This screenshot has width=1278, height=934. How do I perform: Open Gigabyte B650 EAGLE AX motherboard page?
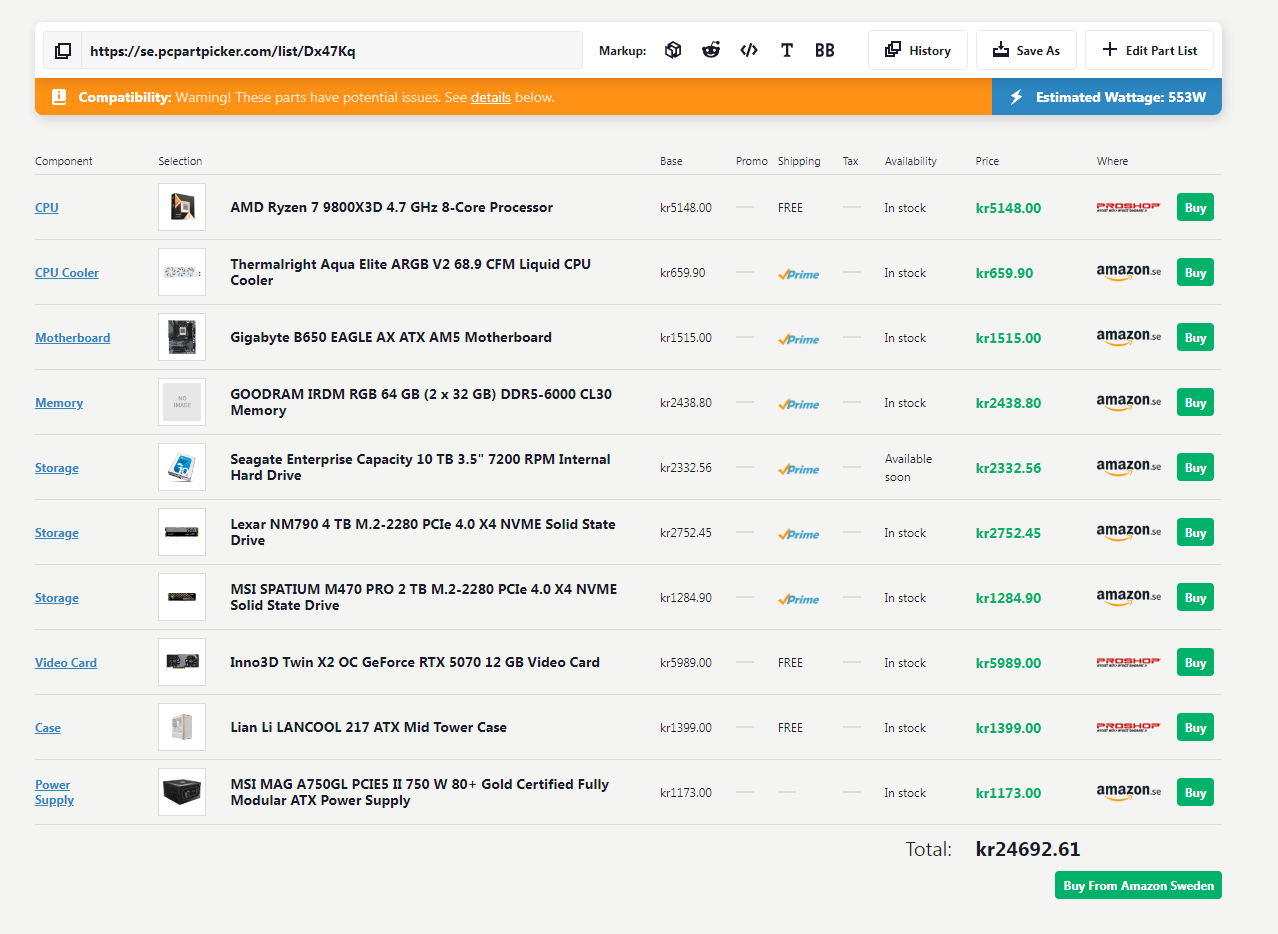[391, 337]
